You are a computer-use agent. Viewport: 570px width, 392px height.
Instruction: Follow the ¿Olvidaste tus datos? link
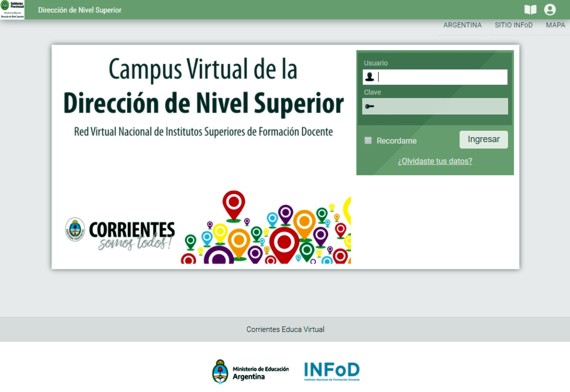[x=435, y=161]
